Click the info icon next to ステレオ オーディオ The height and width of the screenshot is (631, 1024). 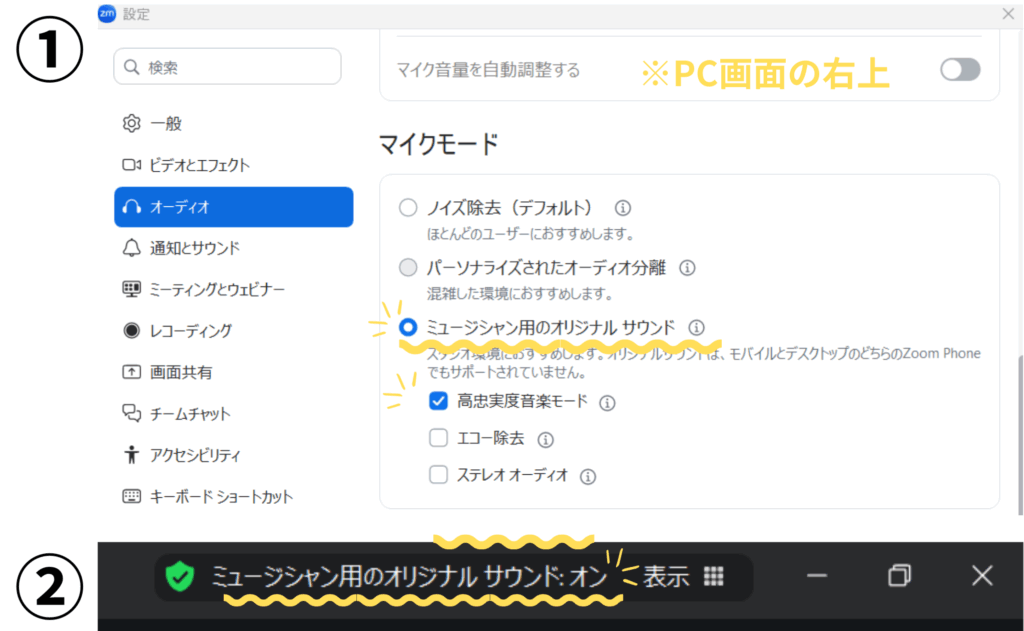(588, 476)
